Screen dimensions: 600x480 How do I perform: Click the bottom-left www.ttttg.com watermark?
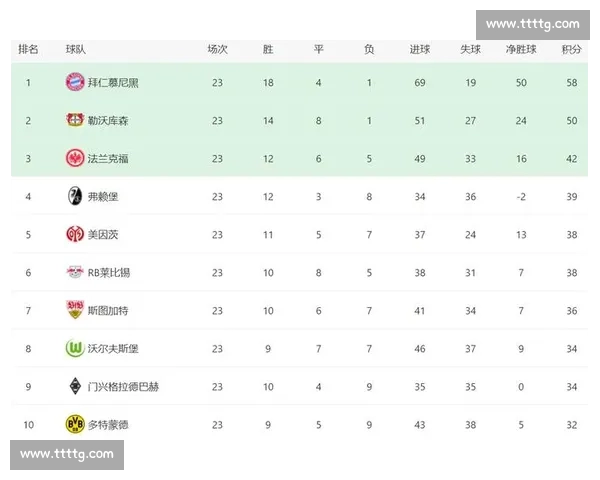pos(67,455)
